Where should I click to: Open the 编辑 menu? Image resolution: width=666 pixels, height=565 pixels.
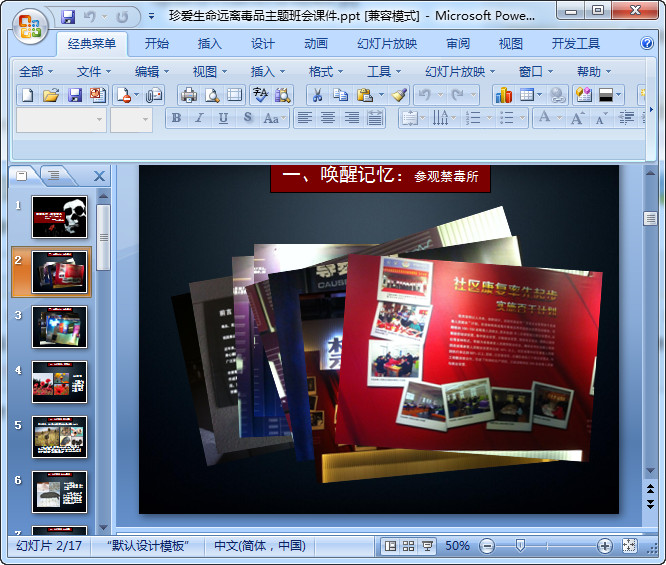tap(152, 71)
